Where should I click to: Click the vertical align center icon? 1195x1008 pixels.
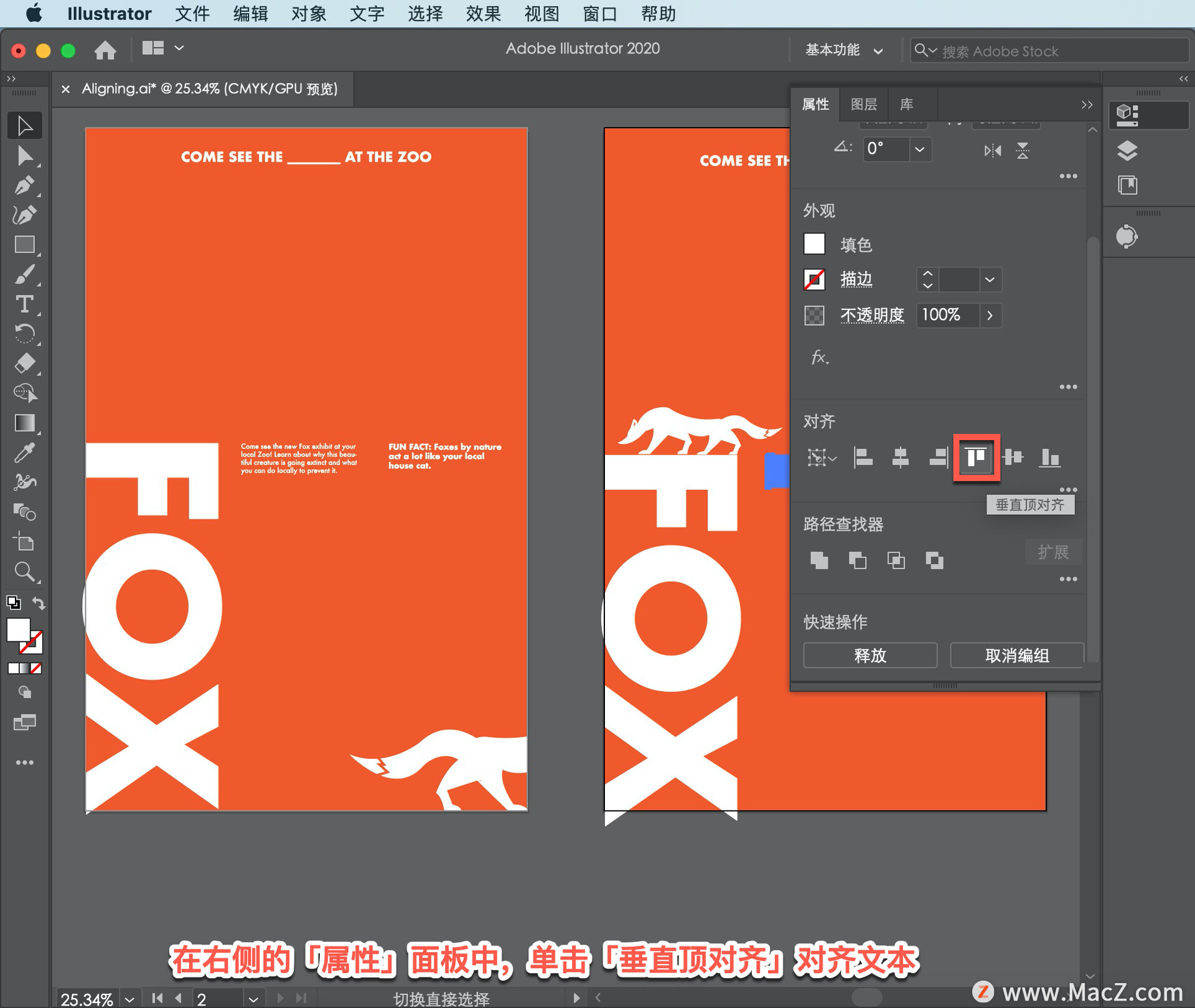(1013, 458)
